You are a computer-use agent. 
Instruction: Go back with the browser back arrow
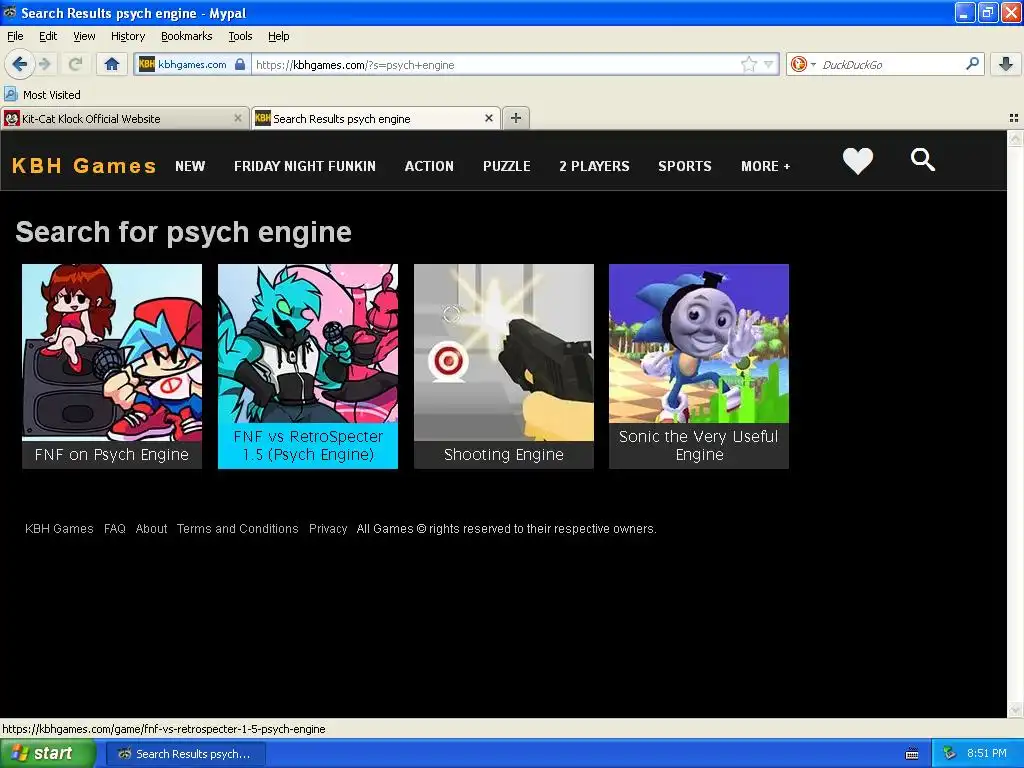tap(19, 64)
